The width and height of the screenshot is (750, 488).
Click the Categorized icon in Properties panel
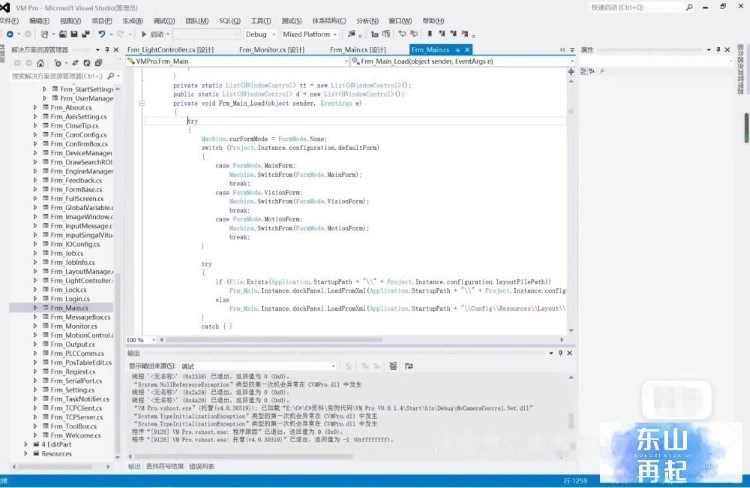[x=584, y=71]
